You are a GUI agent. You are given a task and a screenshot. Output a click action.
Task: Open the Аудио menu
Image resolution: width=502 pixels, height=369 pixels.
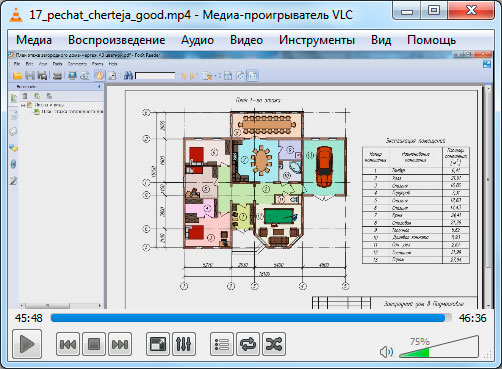click(x=197, y=40)
